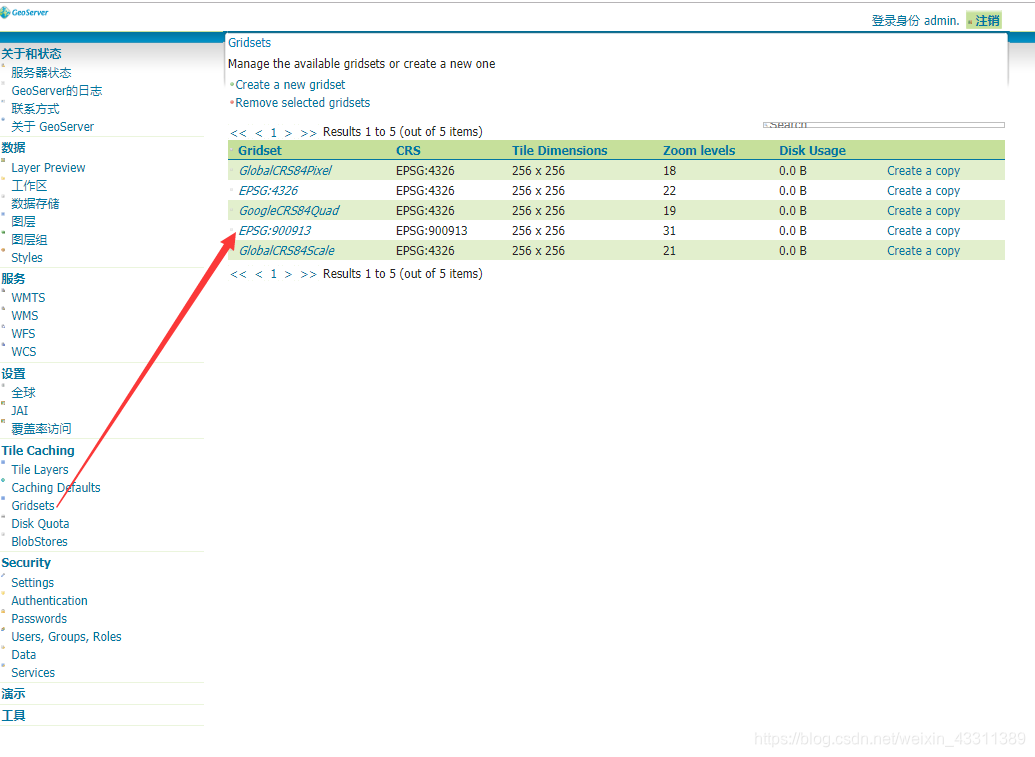Image resolution: width=1035 pixels, height=757 pixels.
Task: Sort the table by CRS column
Action: pyautogui.click(x=408, y=150)
